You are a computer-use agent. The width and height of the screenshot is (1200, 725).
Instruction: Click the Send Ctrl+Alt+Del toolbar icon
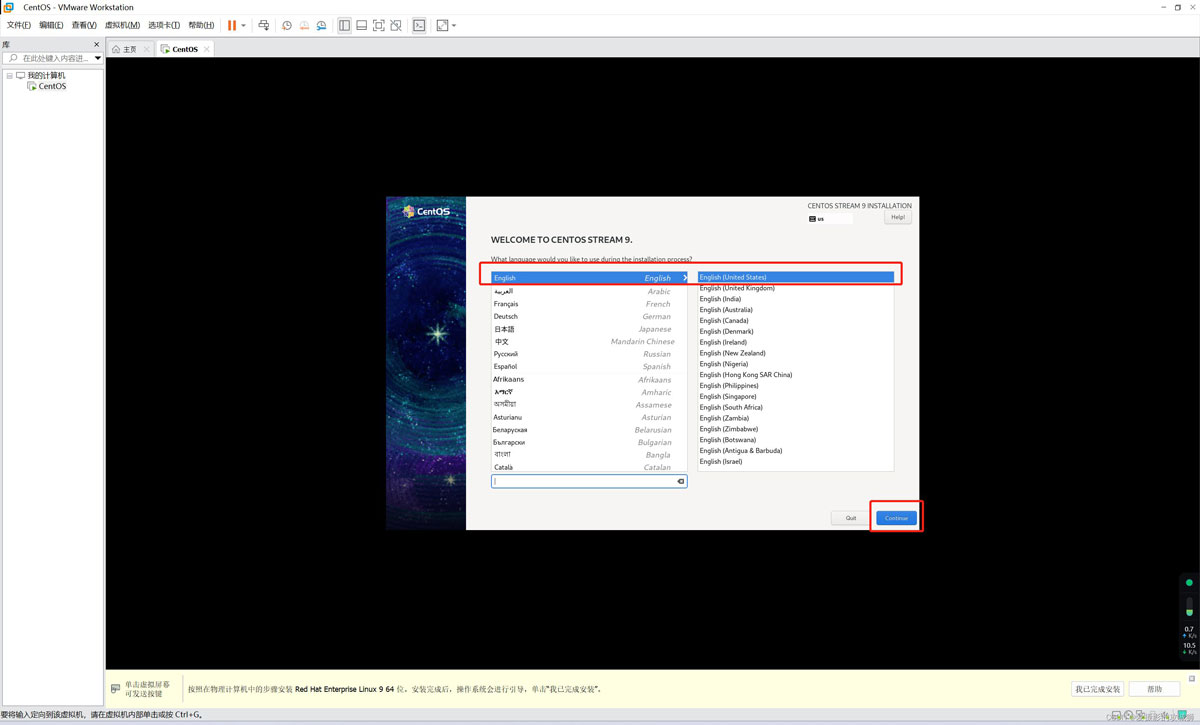(264, 25)
